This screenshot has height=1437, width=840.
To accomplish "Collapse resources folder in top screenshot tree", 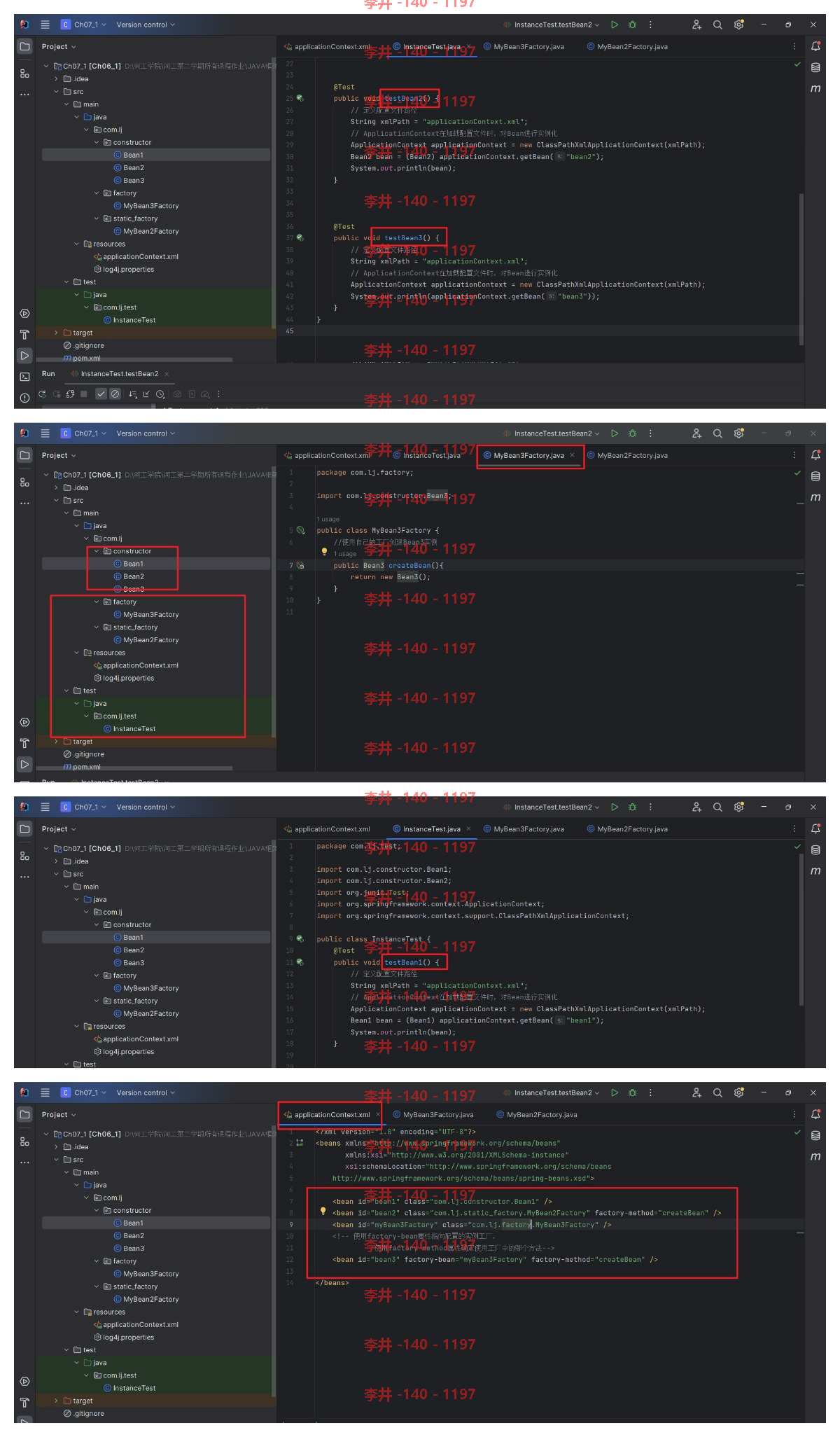I will point(77,244).
